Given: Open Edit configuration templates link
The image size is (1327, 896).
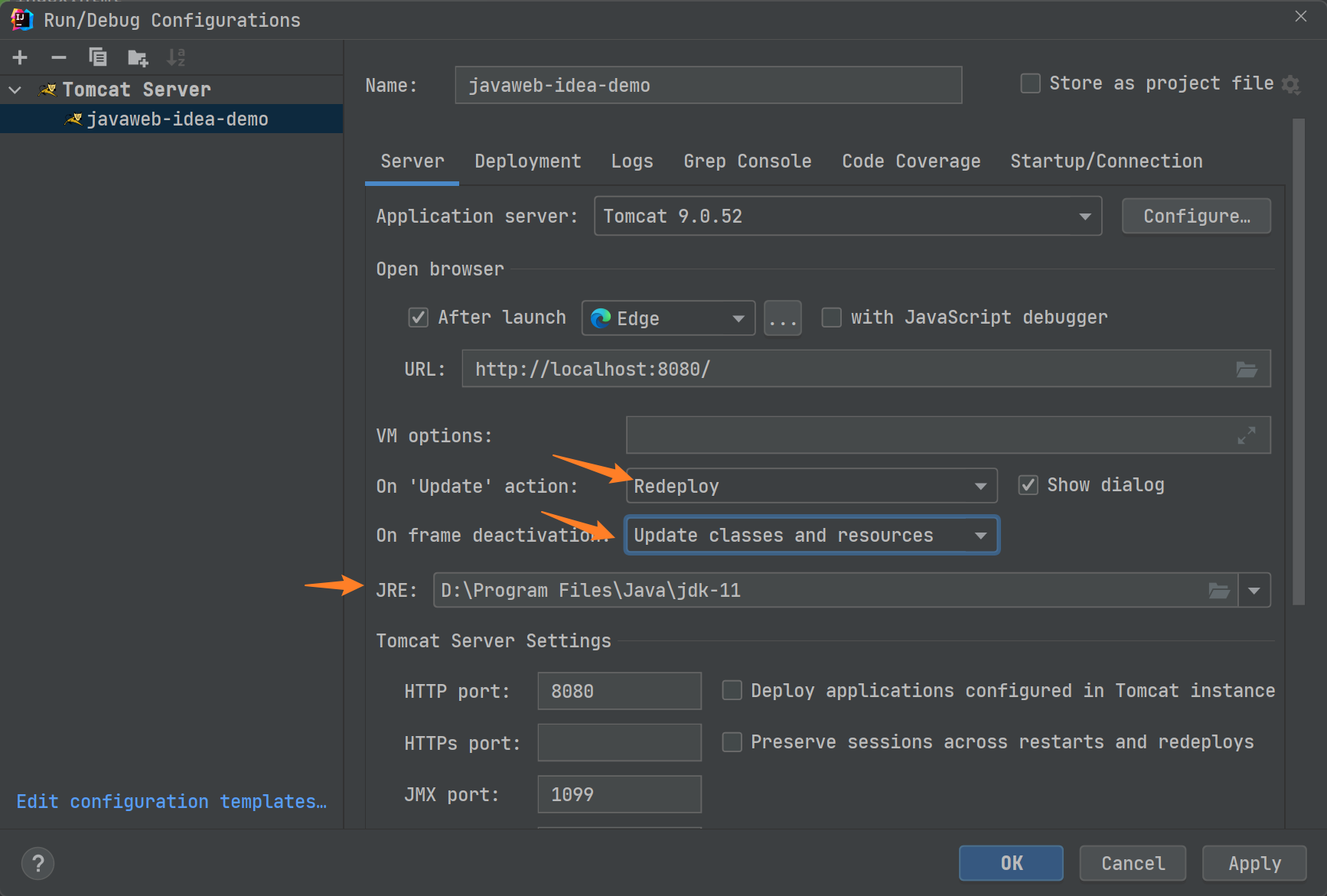Looking at the screenshot, I should [x=171, y=802].
